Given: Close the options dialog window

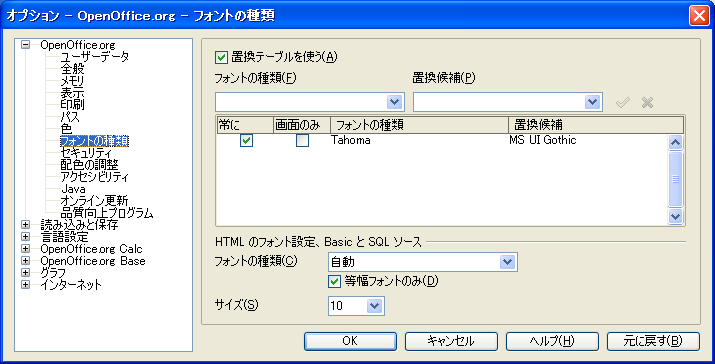Looking at the screenshot, I should pos(699,16).
